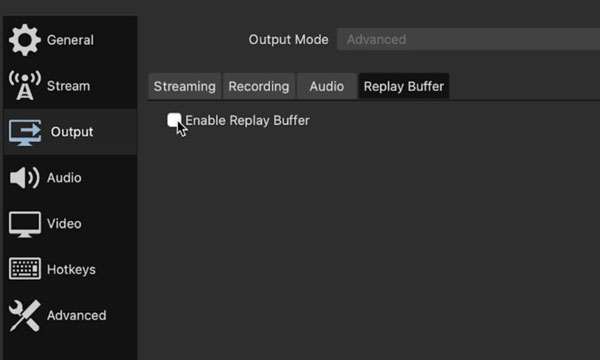Open Audio settings via the speaker icon
The height and width of the screenshot is (360, 600).
point(24,178)
